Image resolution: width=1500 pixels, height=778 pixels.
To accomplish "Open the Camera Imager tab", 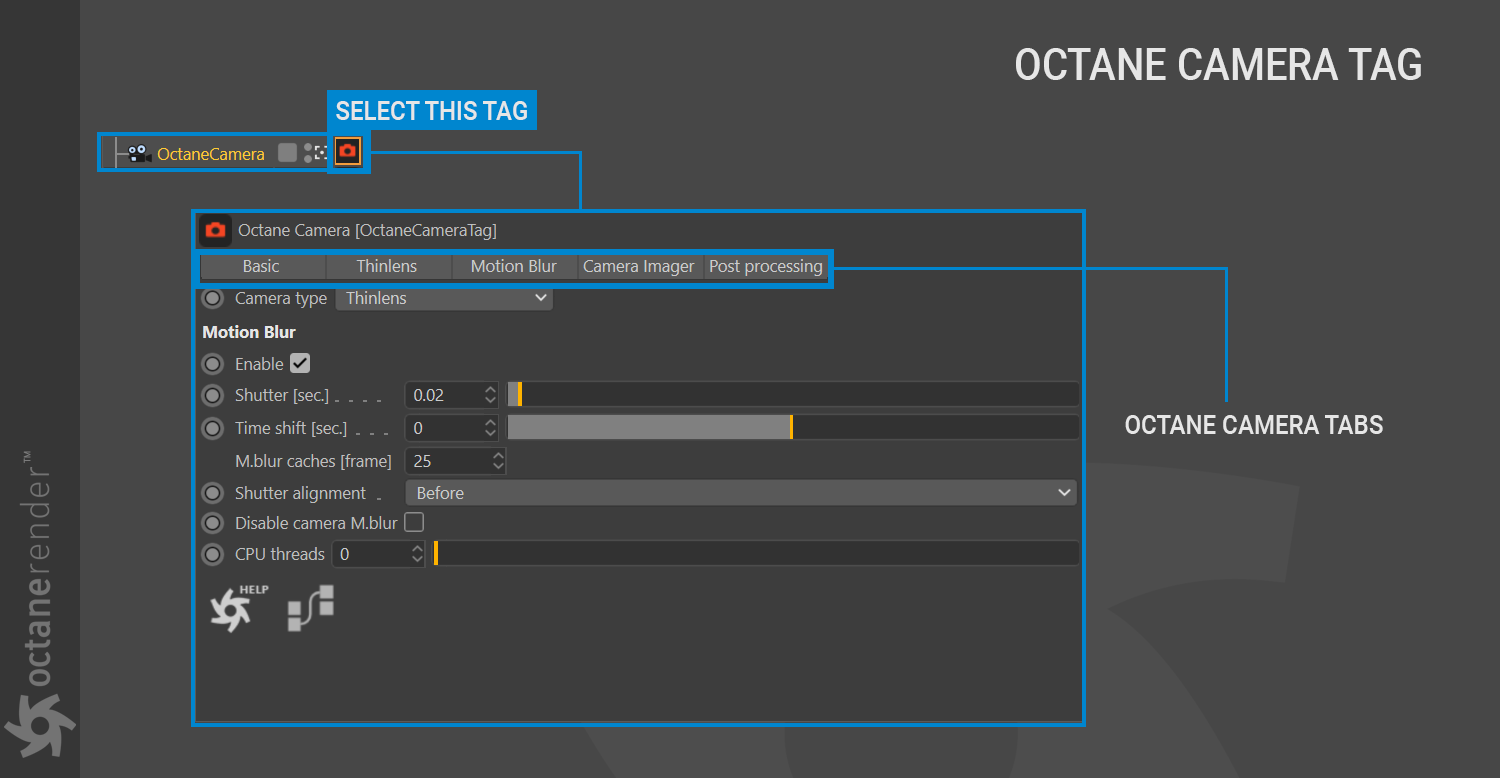I will pyautogui.click(x=639, y=266).
